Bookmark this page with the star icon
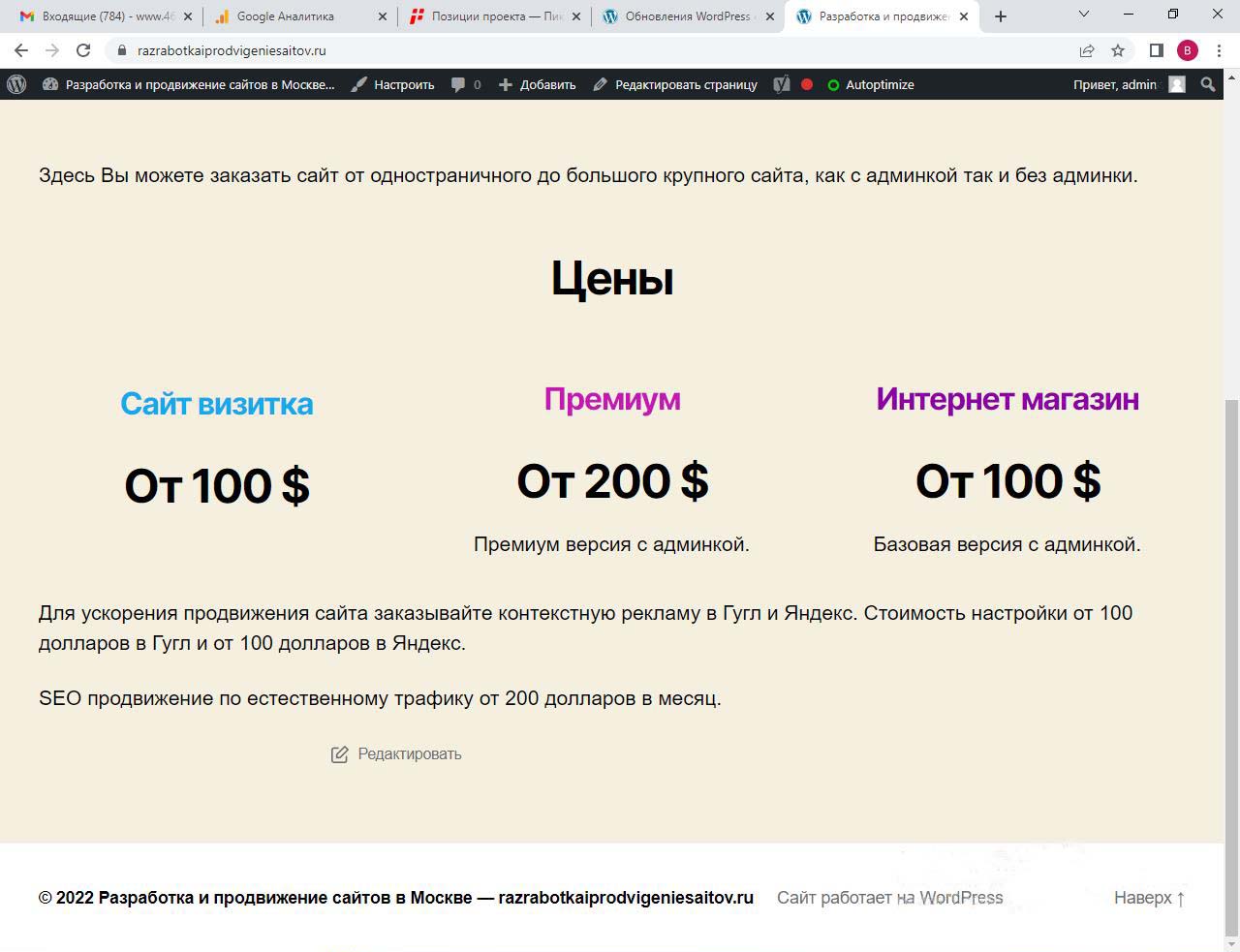 click(x=1118, y=50)
